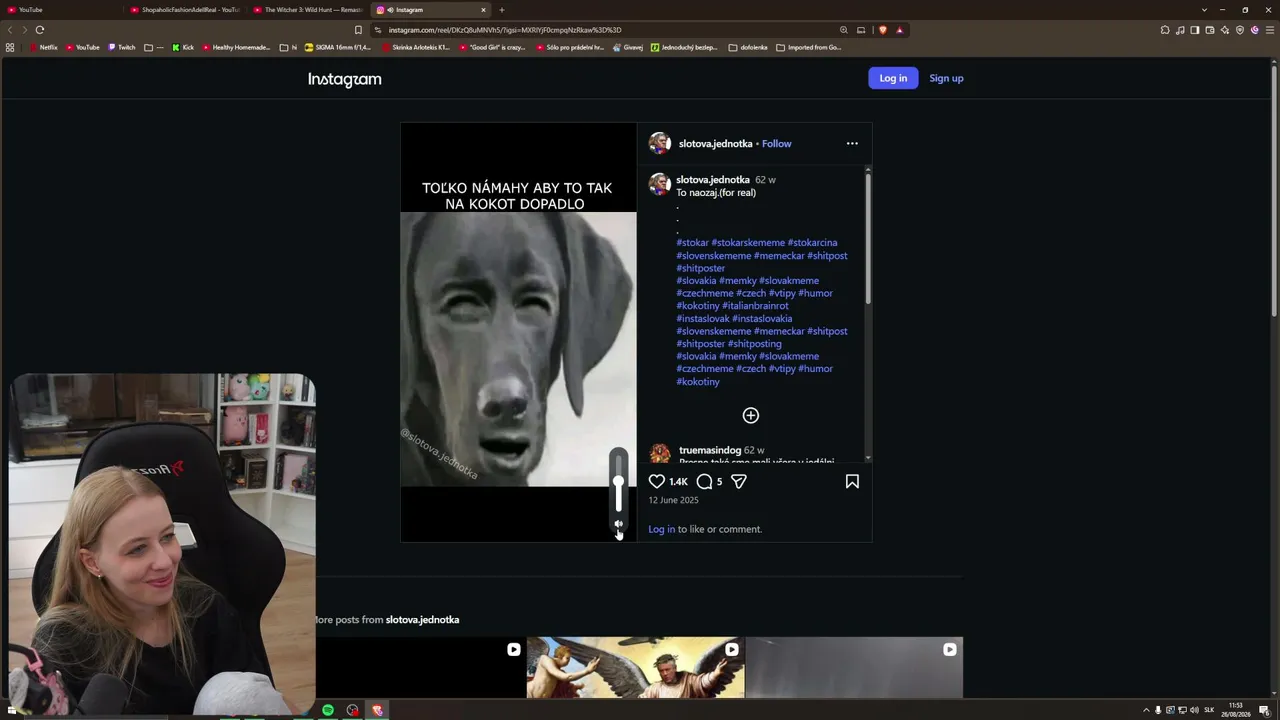Go back to the previous page
The height and width of the screenshot is (720, 1280).
pos(10,30)
